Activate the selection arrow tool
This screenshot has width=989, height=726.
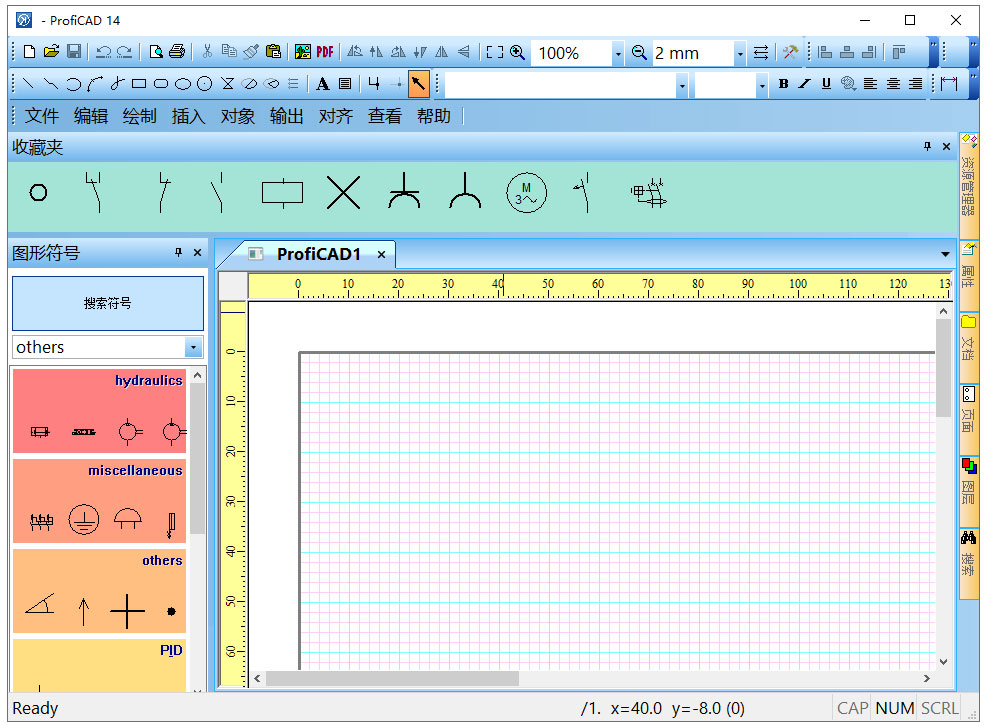click(x=418, y=83)
